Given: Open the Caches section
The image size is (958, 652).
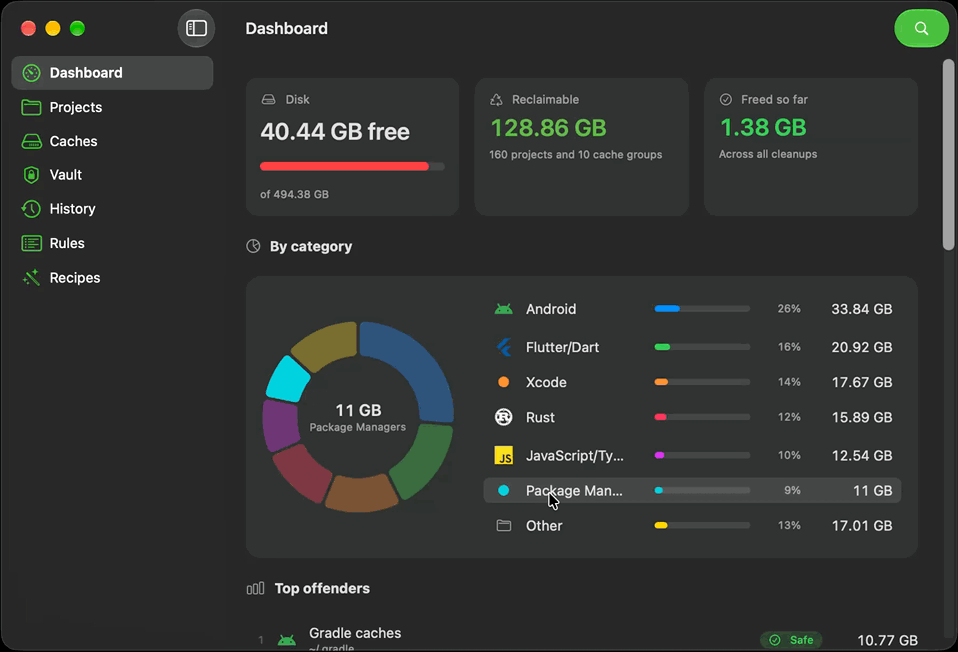Looking at the screenshot, I should (x=112, y=141).
